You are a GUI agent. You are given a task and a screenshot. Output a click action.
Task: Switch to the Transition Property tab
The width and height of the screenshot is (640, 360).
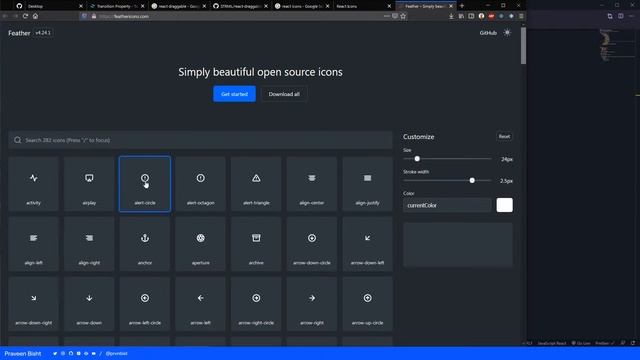tap(117, 6)
